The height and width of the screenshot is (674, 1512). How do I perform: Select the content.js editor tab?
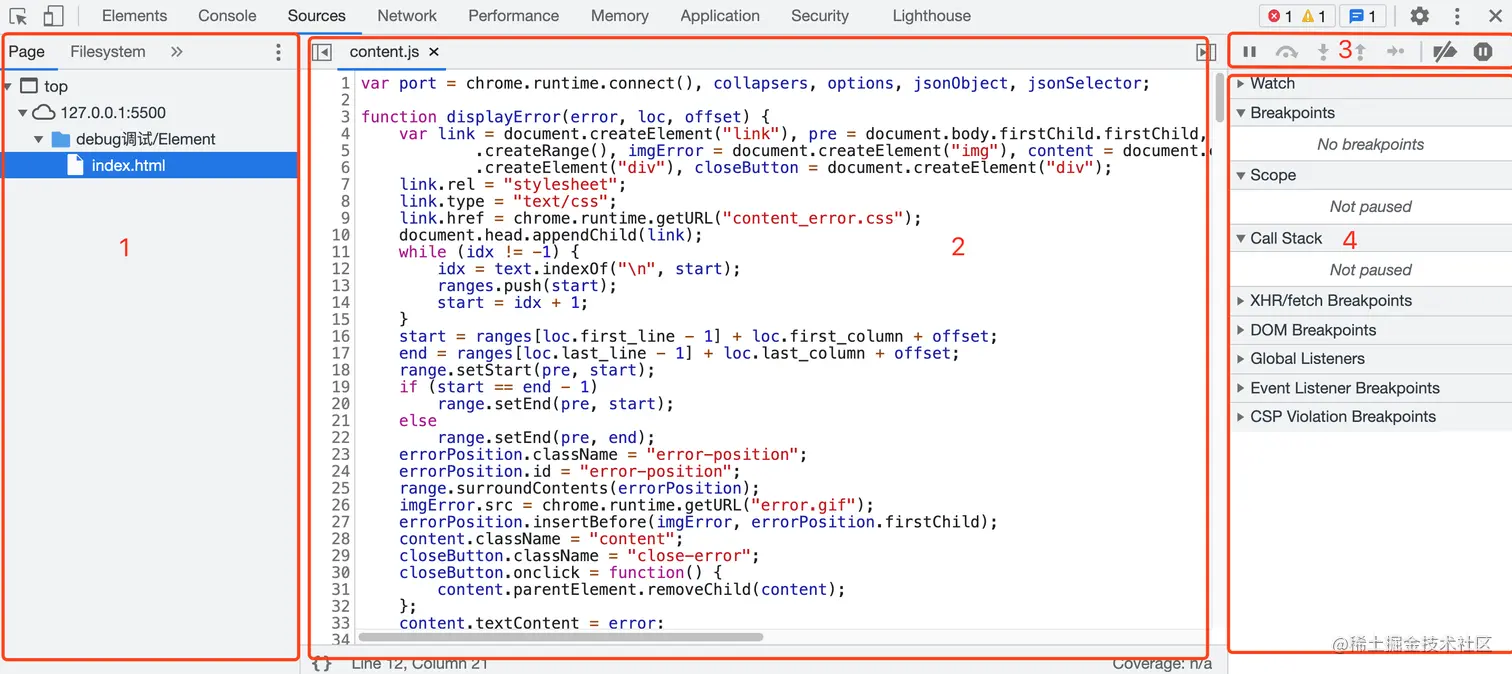click(x=385, y=52)
